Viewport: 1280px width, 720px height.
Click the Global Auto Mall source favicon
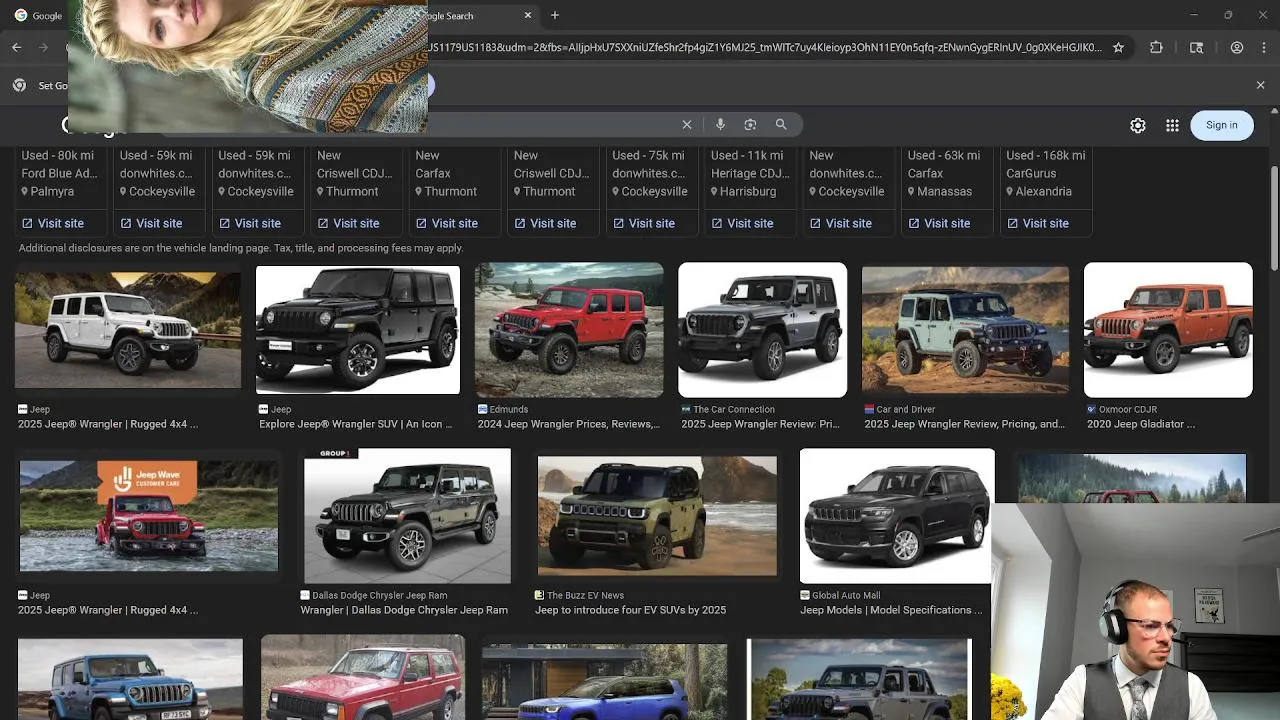point(805,595)
